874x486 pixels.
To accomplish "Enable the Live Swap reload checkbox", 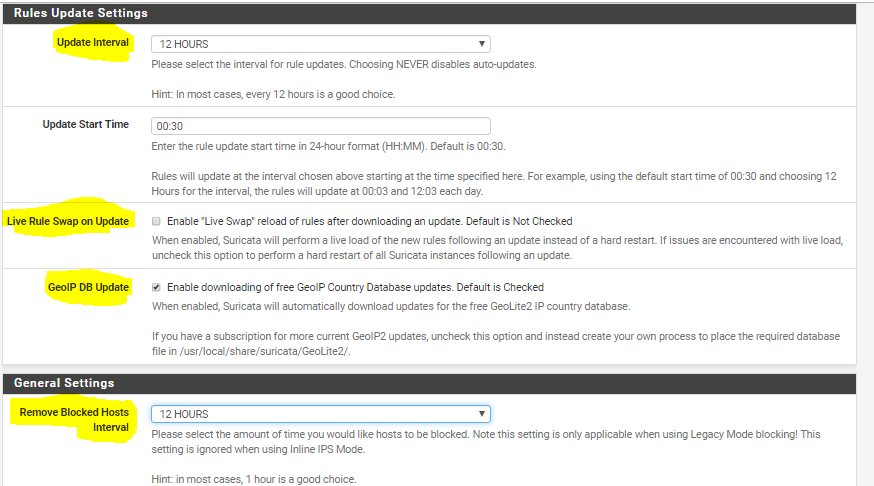I will [x=156, y=221].
